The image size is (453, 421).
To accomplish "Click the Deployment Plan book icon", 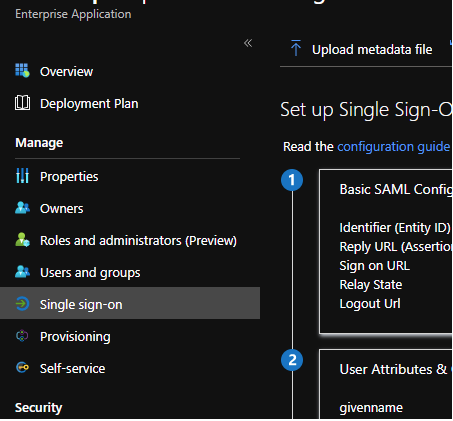I will (22, 103).
